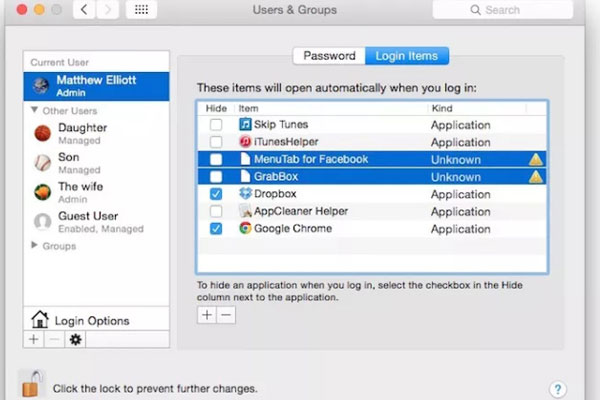Image resolution: width=600 pixels, height=400 pixels.
Task: Click the warning icon on GrabBox row
Action: click(x=536, y=177)
